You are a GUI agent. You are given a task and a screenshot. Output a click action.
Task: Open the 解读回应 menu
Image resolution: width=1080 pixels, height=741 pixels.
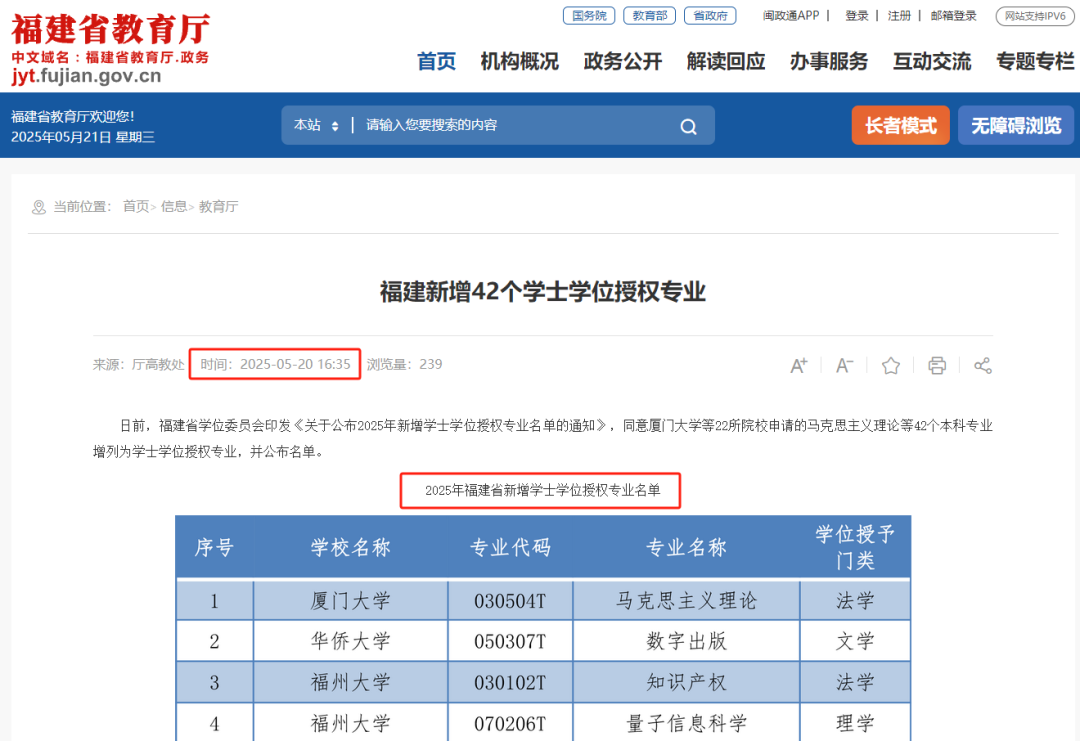point(726,61)
